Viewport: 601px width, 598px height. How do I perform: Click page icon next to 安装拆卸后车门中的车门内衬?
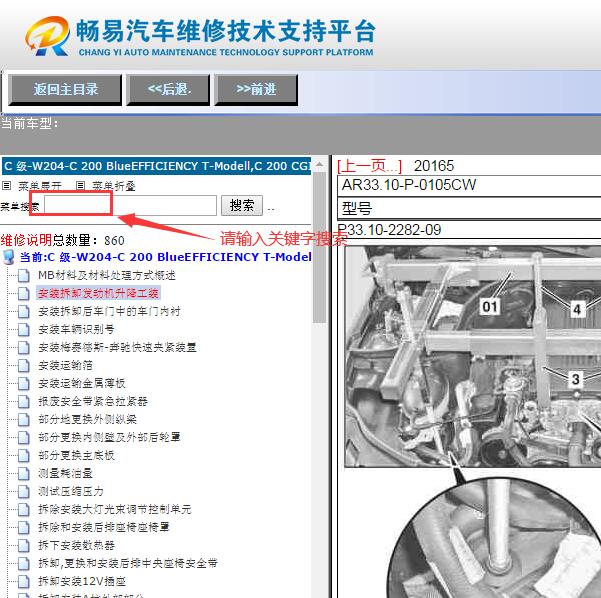tap(24, 311)
